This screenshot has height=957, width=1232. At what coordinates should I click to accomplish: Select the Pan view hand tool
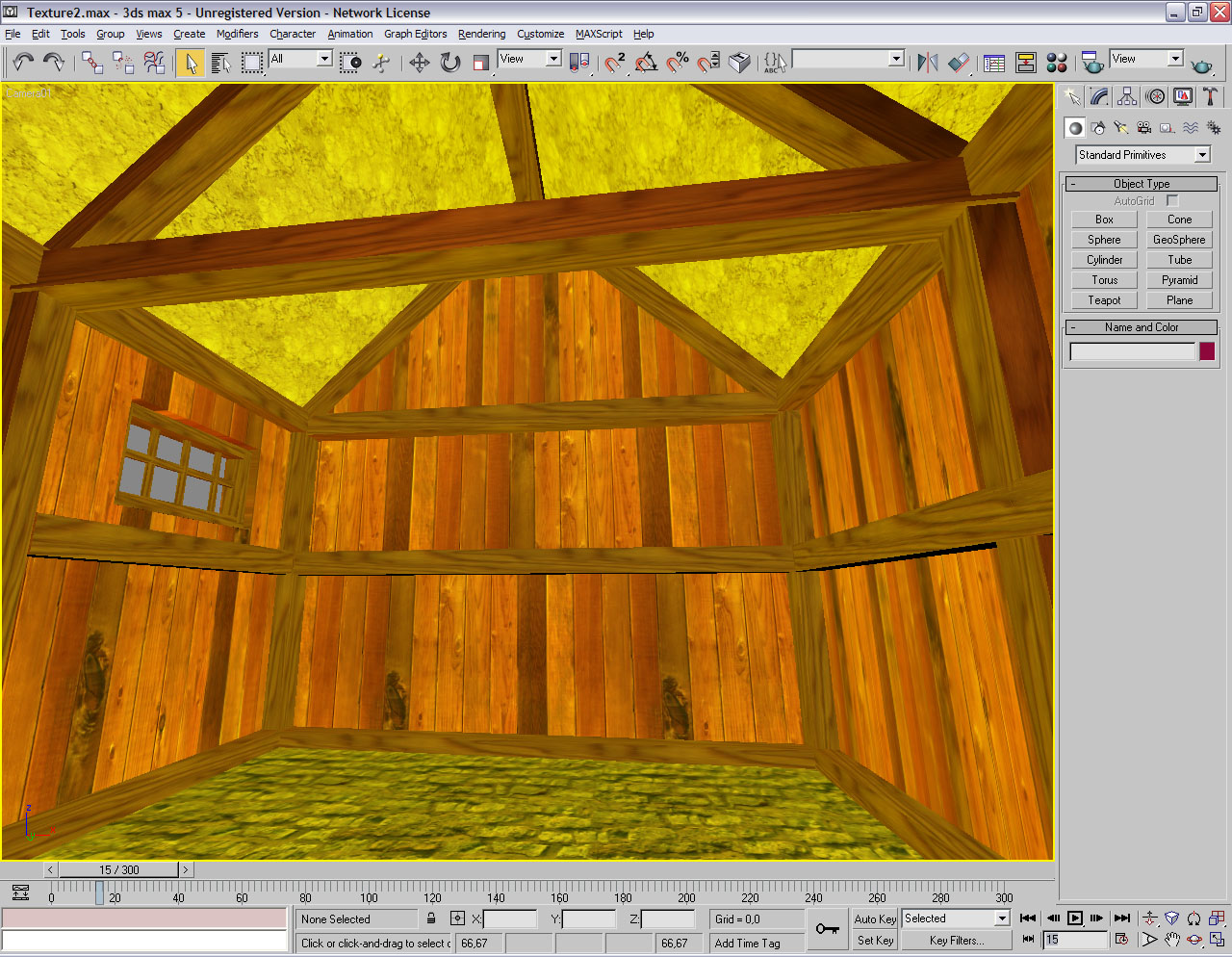point(1171,940)
